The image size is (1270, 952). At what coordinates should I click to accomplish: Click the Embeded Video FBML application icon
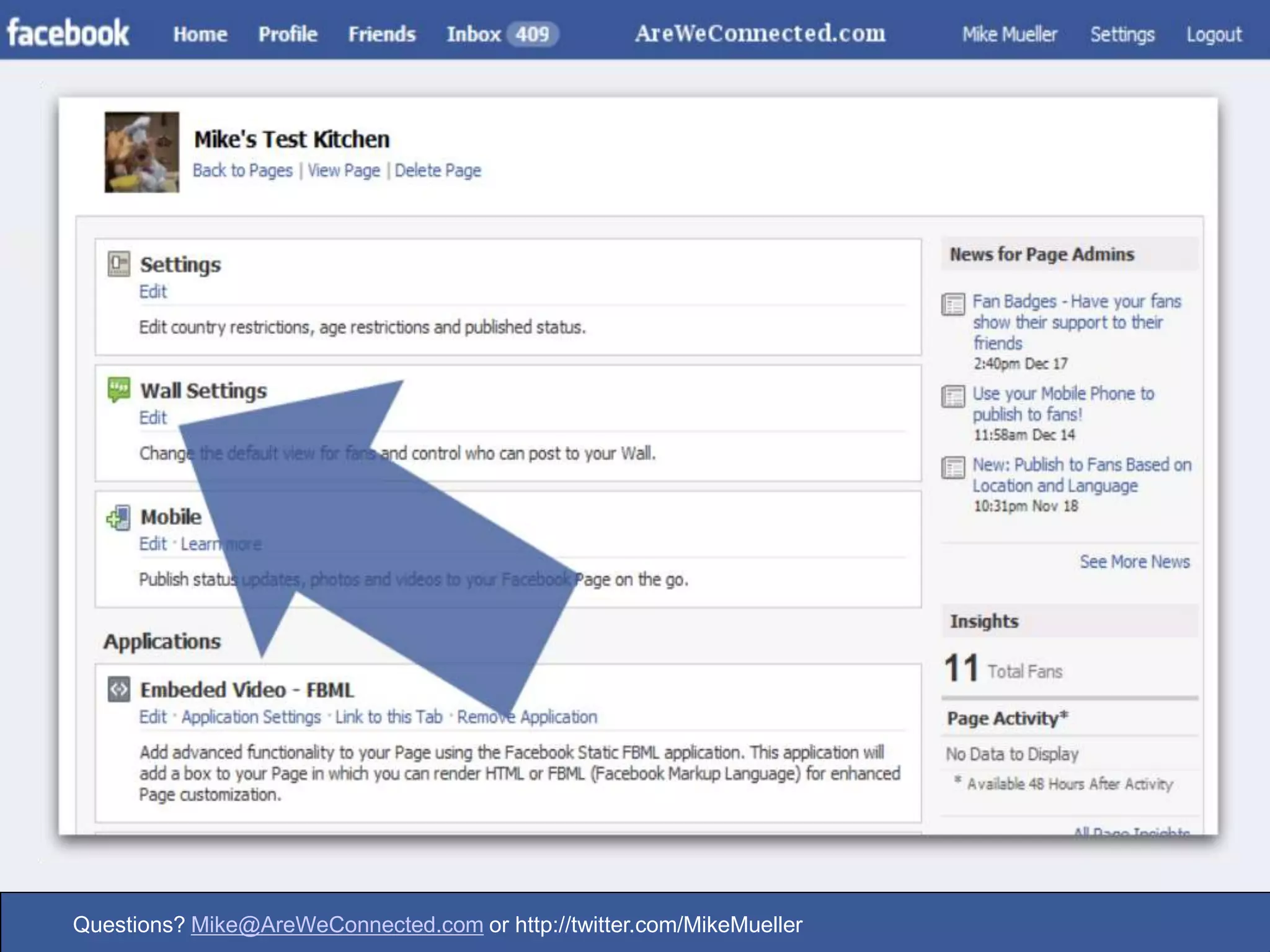pos(118,689)
